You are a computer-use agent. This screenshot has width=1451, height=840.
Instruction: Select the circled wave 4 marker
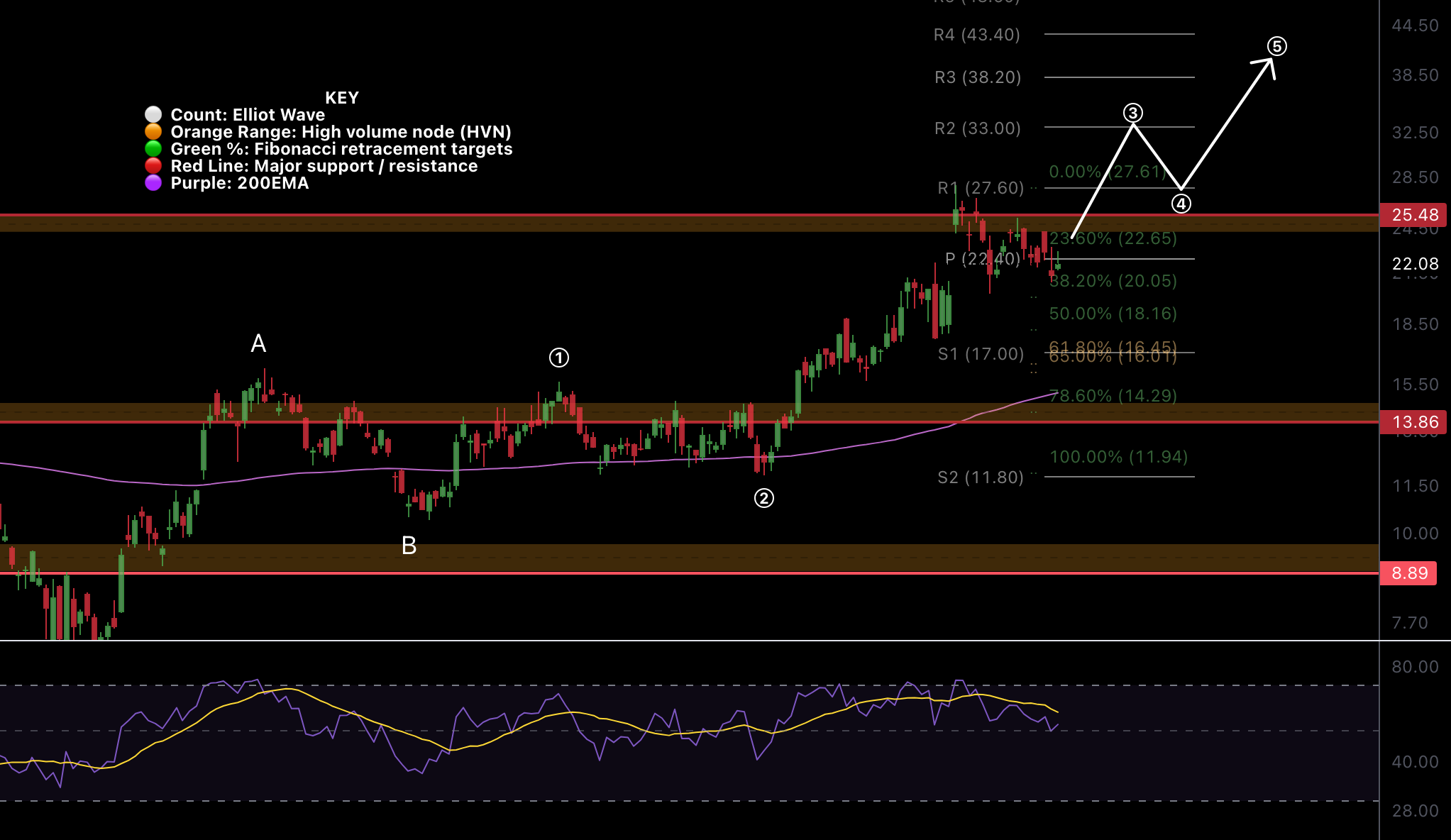point(1181,204)
